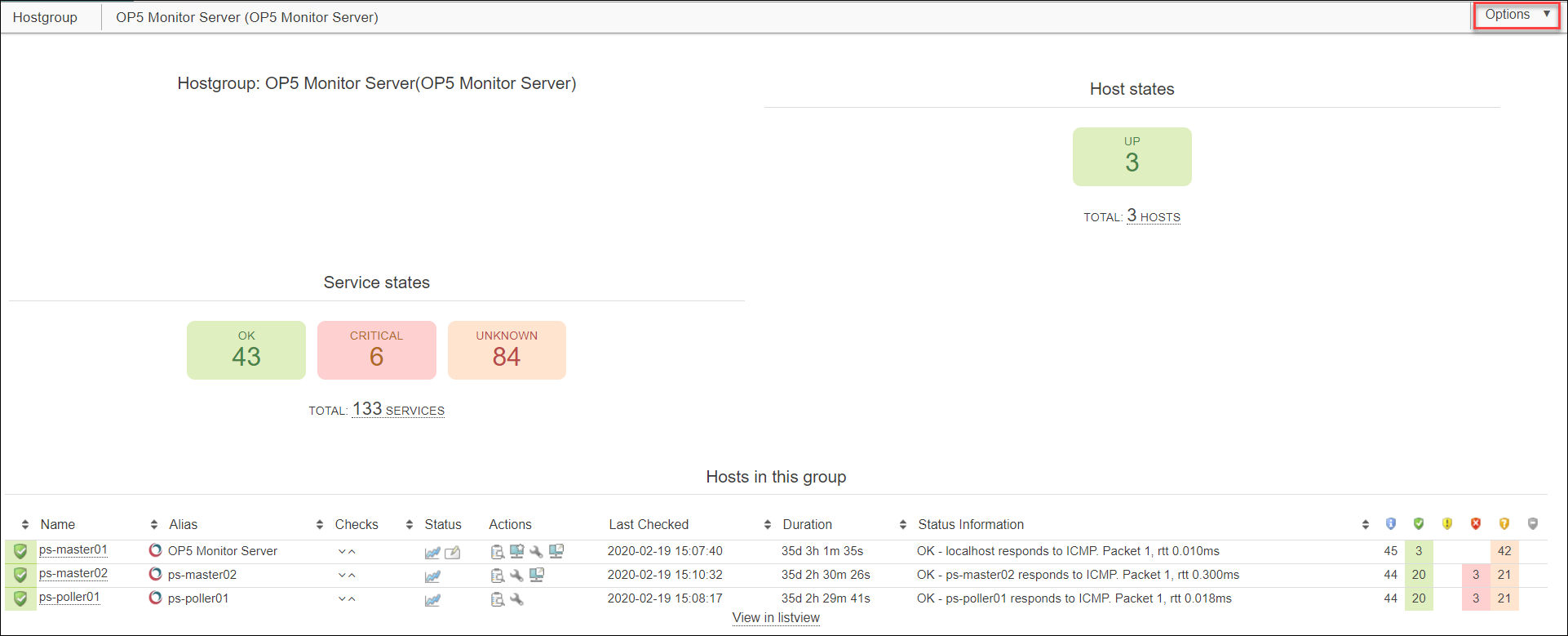The image size is (1568, 636).
Task: Click the Last Checked column header
Action: [649, 525]
